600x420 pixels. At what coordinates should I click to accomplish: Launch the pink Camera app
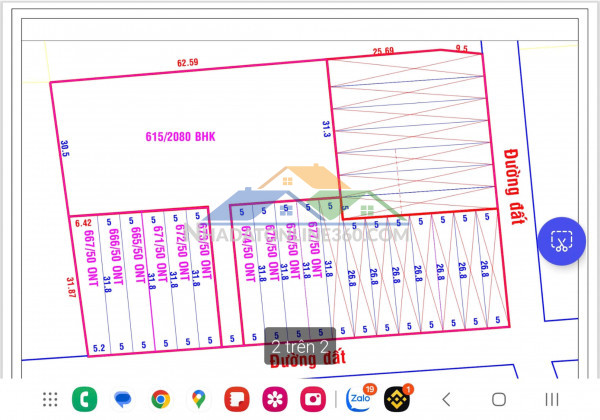pyautogui.click(x=313, y=399)
